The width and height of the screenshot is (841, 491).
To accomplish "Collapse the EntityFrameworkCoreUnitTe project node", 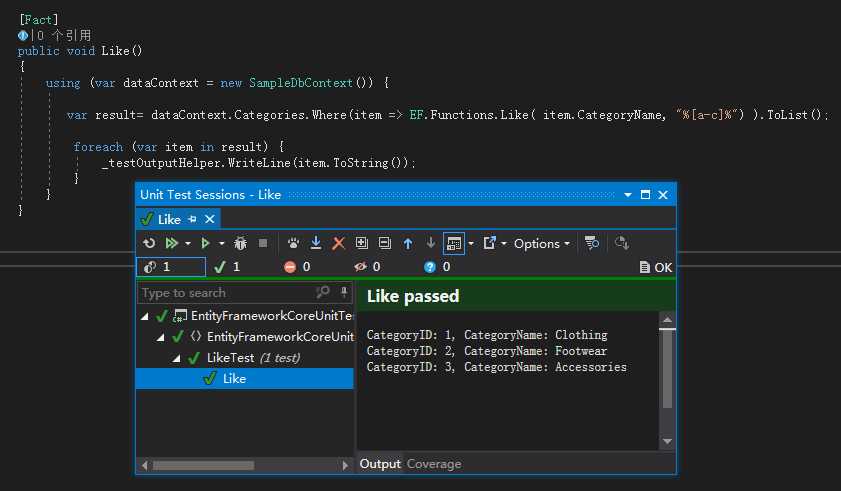I will click(x=145, y=316).
